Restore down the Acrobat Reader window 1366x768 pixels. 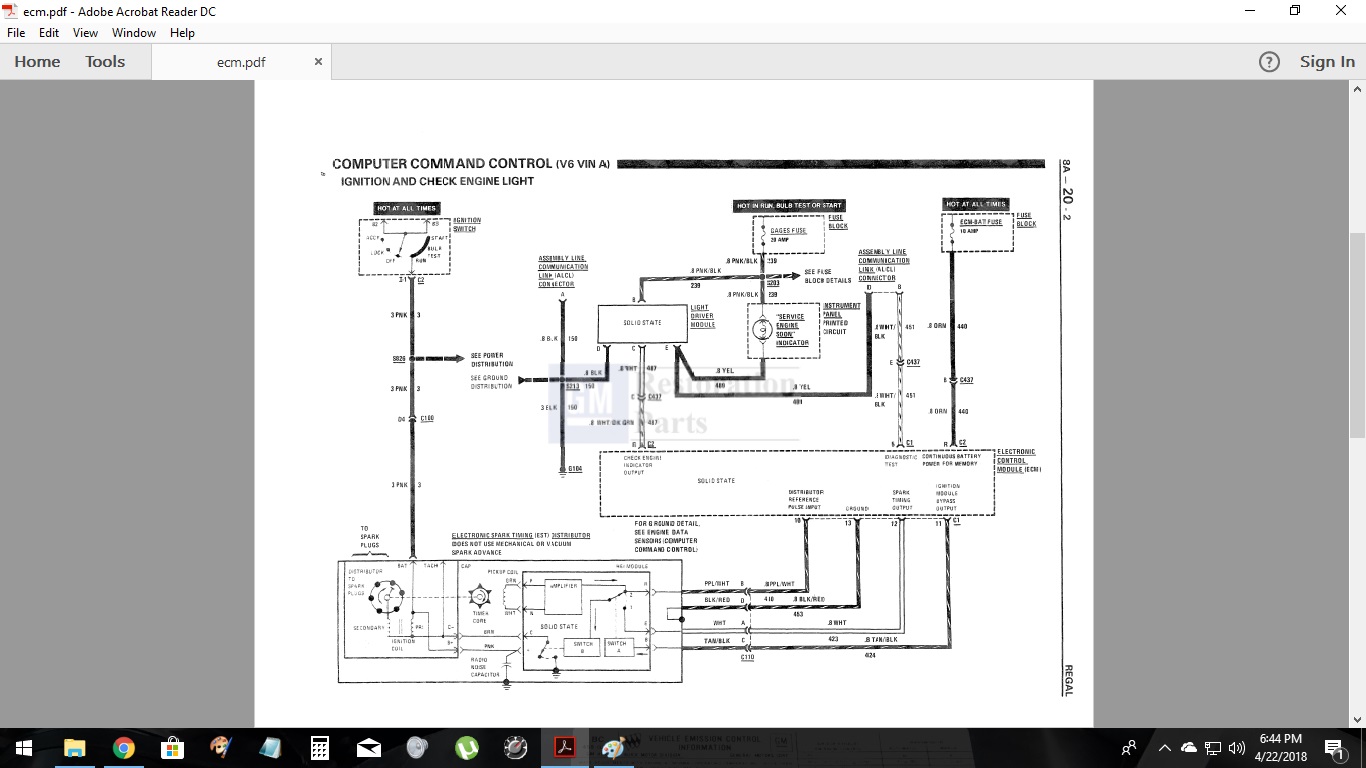(1295, 11)
